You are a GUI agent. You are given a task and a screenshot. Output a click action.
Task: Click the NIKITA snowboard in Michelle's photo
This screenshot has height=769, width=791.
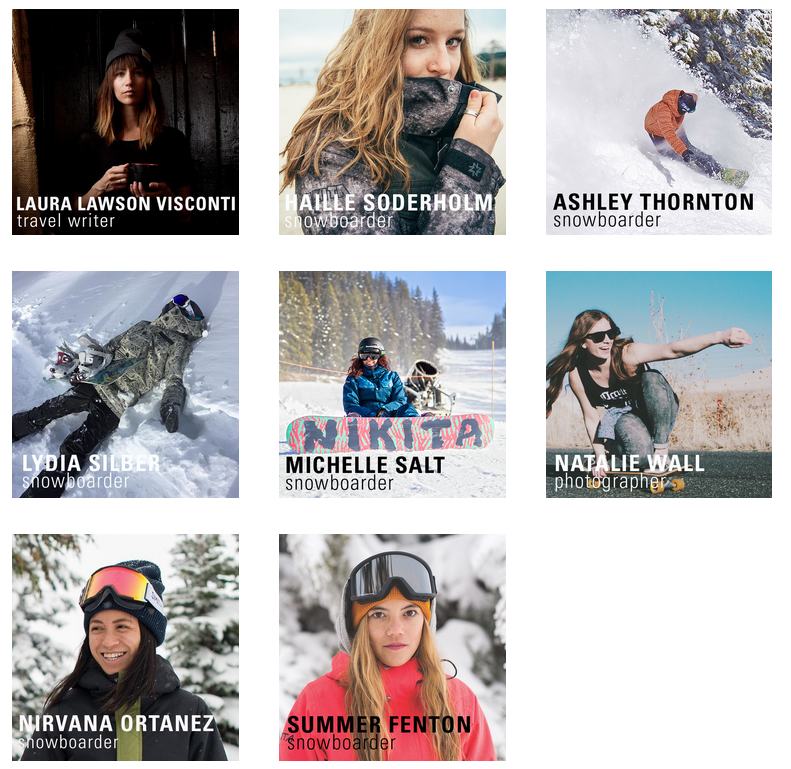[x=390, y=434]
